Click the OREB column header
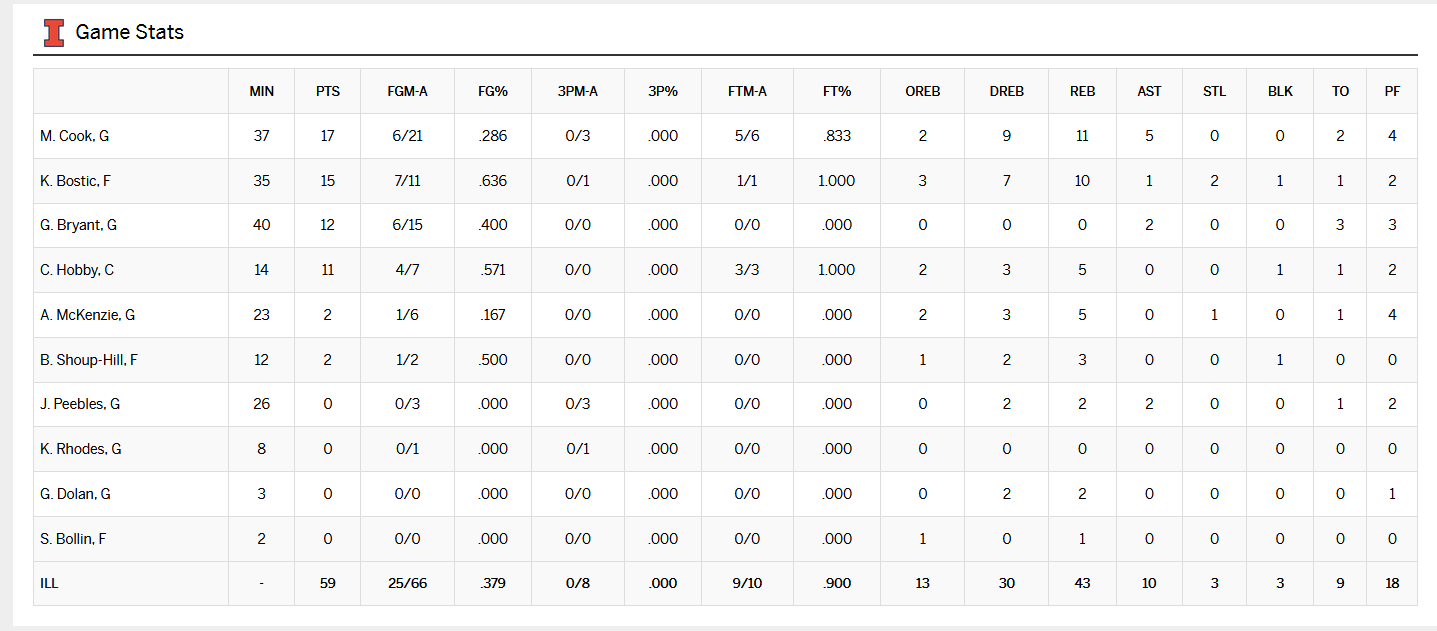This screenshot has width=1437, height=631. tap(922, 91)
